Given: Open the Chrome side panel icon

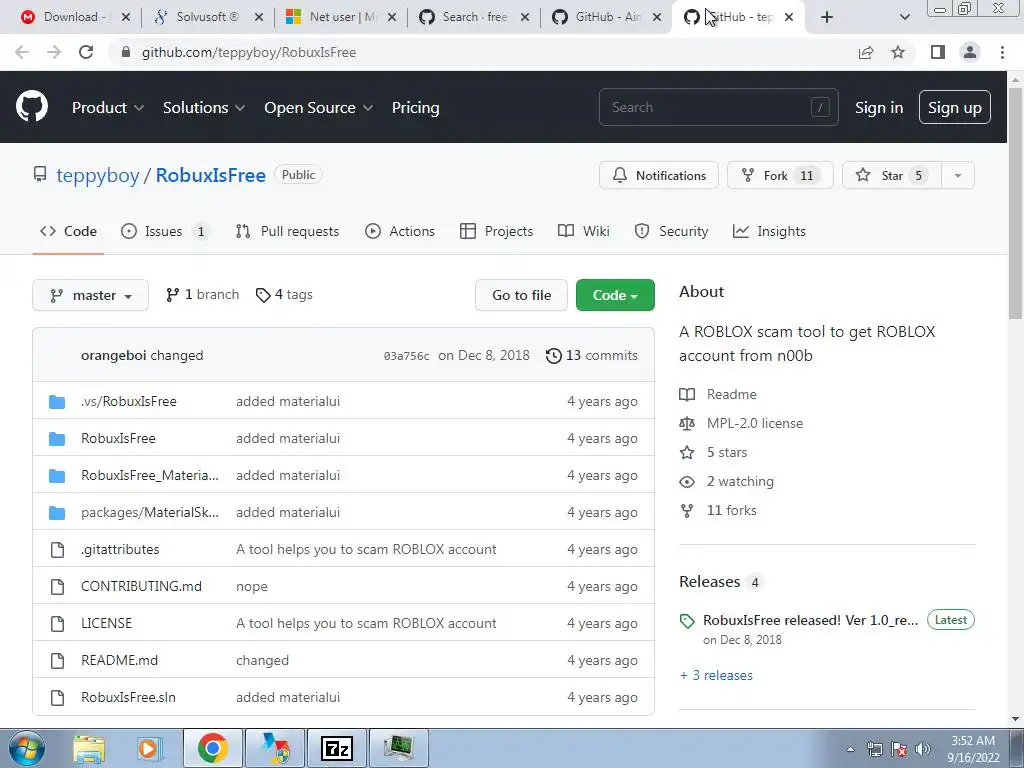Looking at the screenshot, I should (x=938, y=52).
